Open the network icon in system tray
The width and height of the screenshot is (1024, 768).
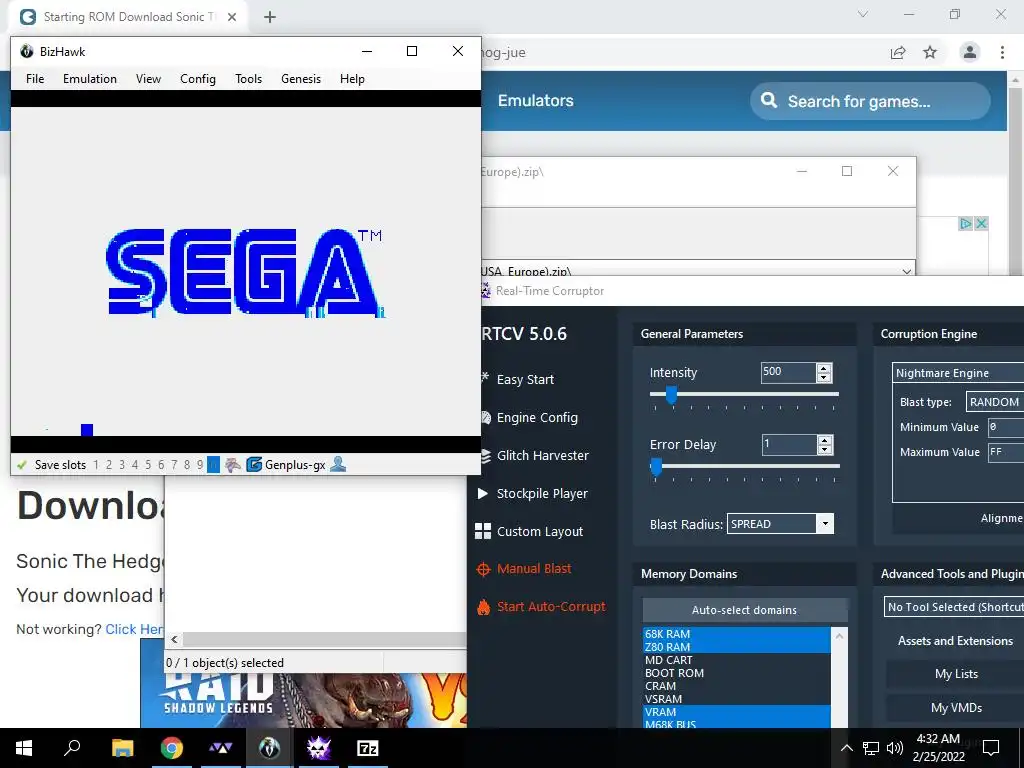871,748
